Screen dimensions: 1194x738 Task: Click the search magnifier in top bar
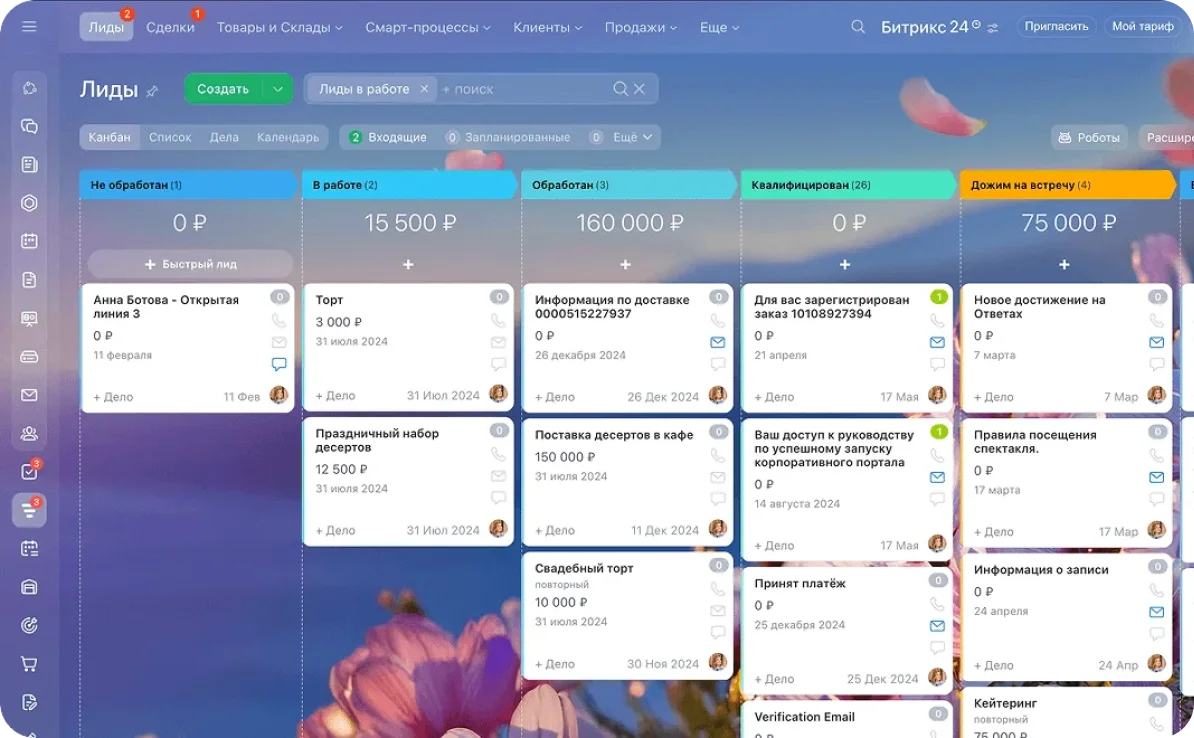point(857,27)
